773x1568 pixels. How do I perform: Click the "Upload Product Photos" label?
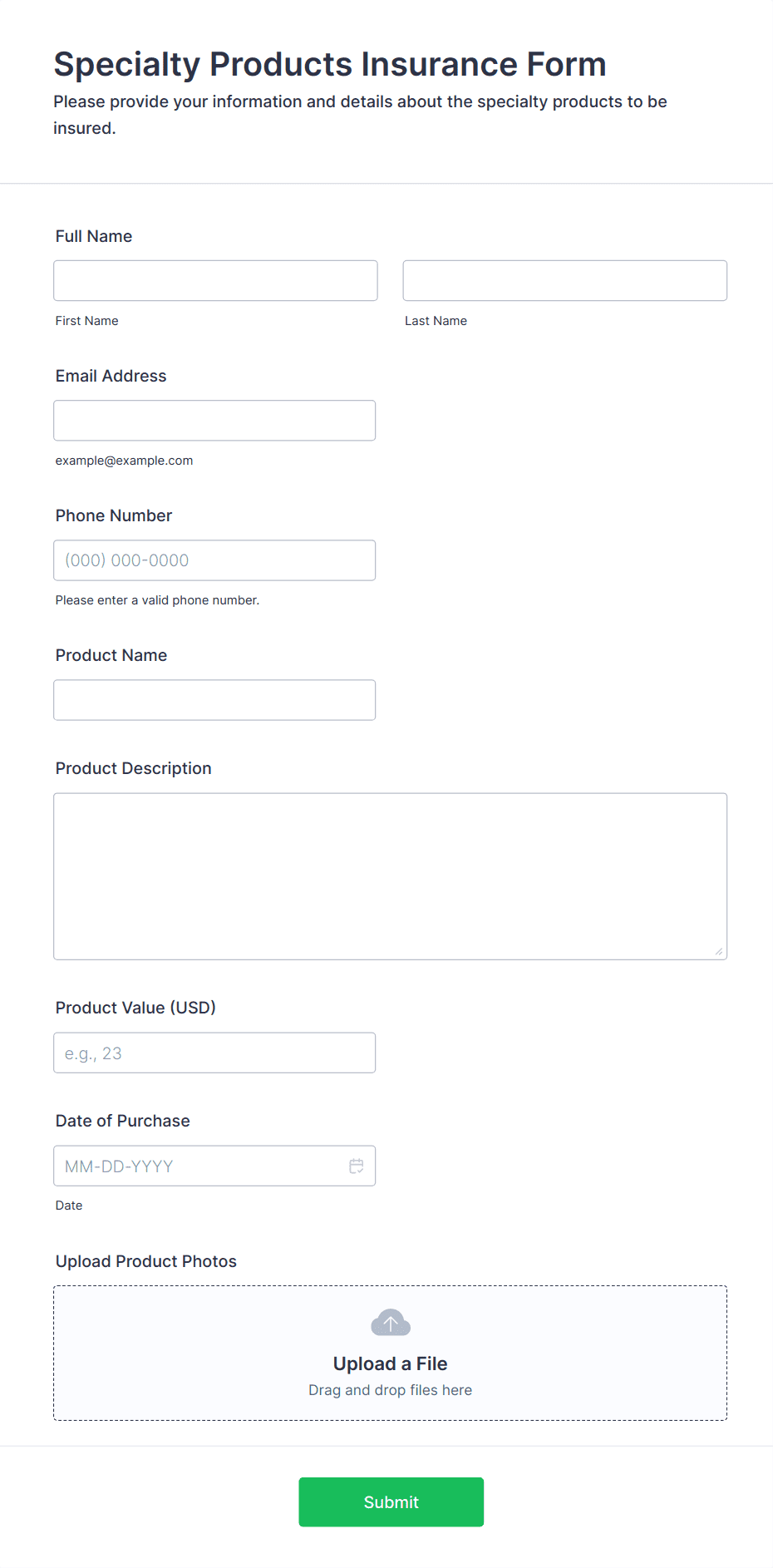[x=146, y=1261]
